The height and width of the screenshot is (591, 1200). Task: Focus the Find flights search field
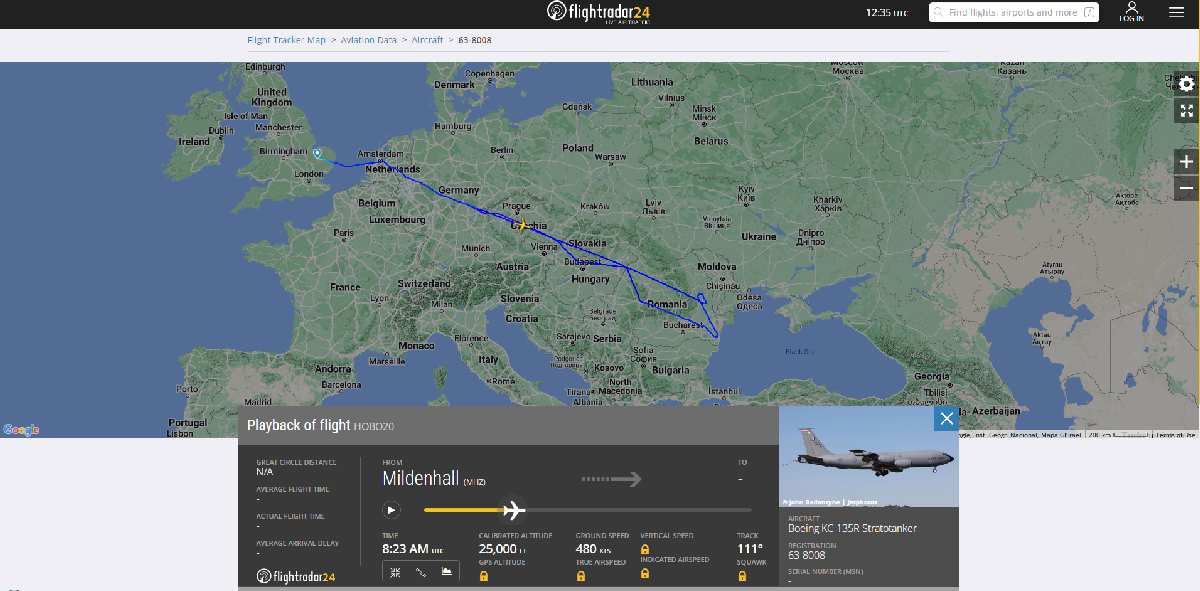tap(1010, 12)
